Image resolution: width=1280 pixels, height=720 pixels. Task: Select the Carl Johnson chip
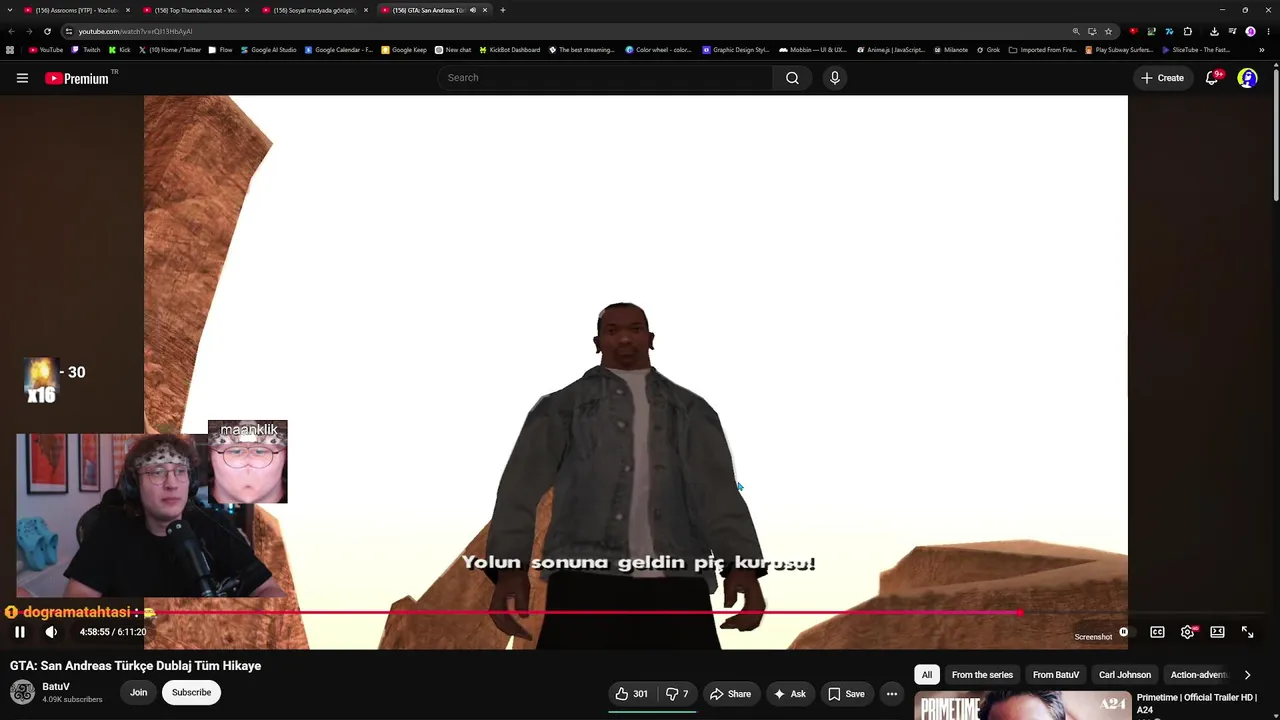point(1125,675)
